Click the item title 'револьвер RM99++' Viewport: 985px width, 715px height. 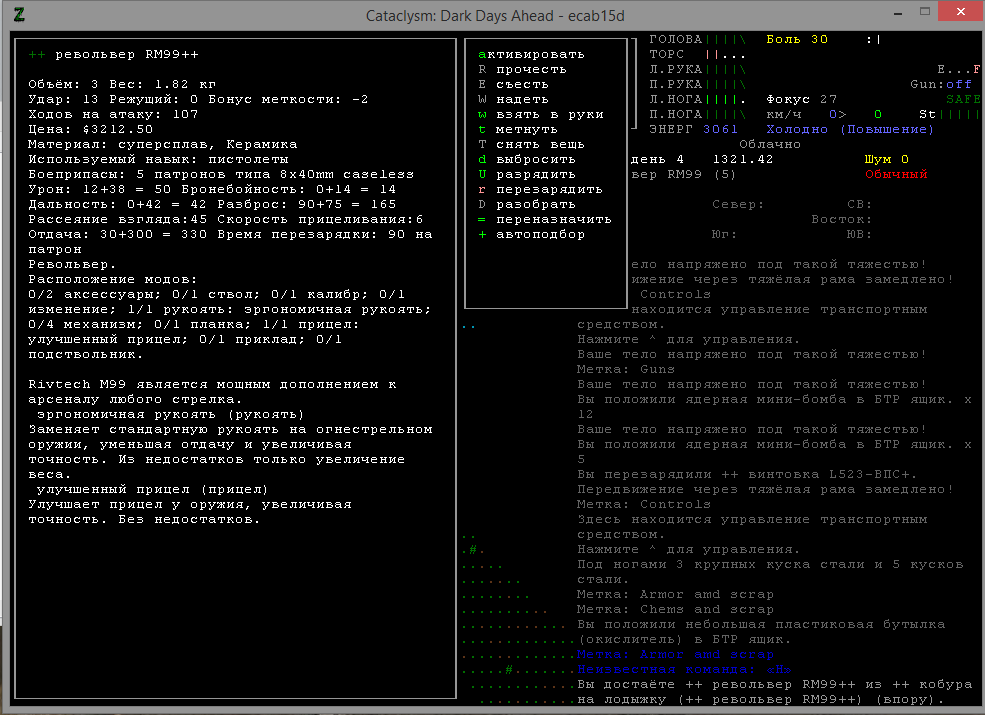(x=127, y=55)
